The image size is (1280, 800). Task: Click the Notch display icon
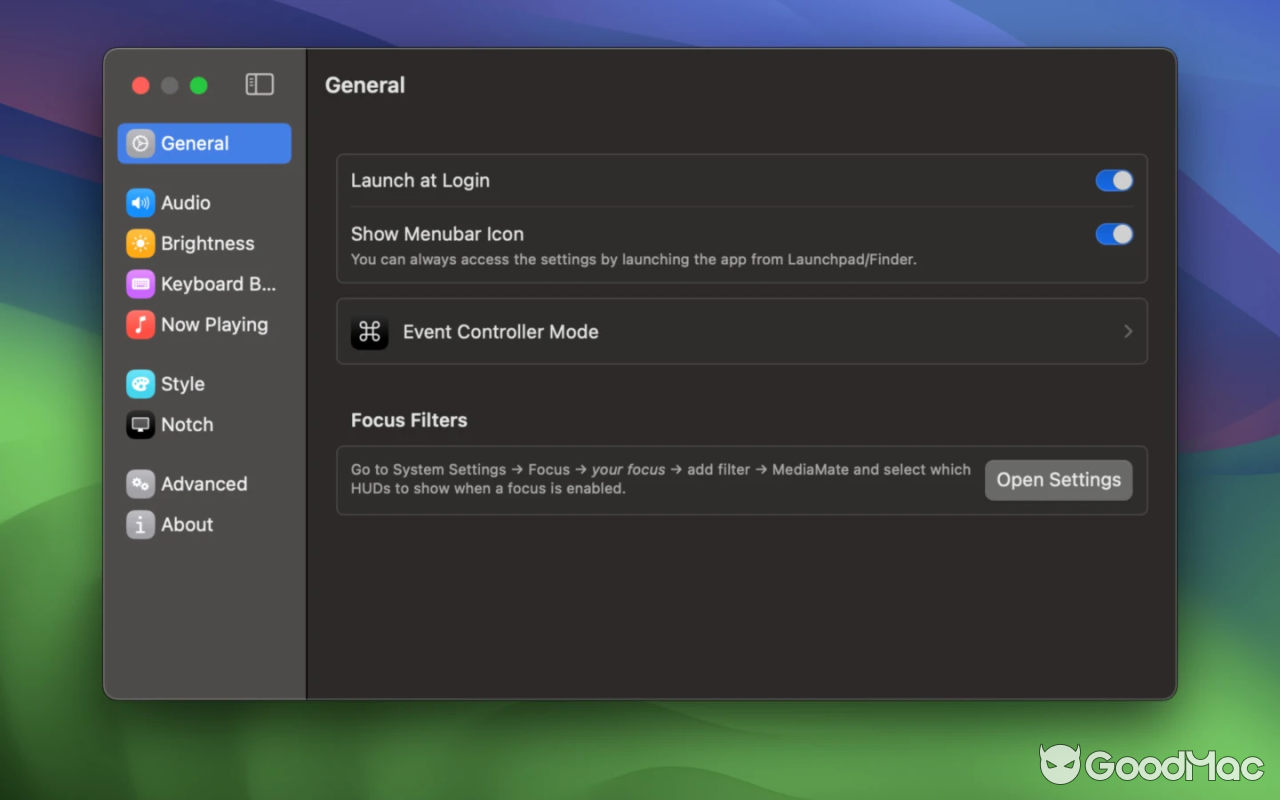tap(139, 424)
